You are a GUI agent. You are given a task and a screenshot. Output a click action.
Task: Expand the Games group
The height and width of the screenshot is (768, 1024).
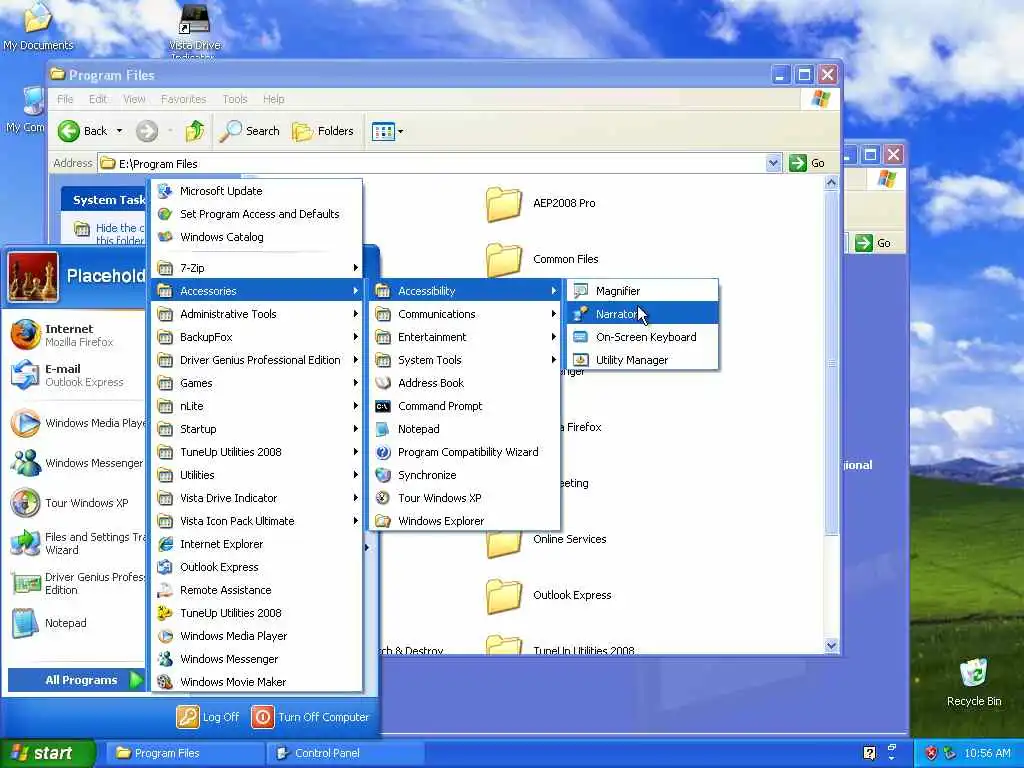click(x=257, y=383)
